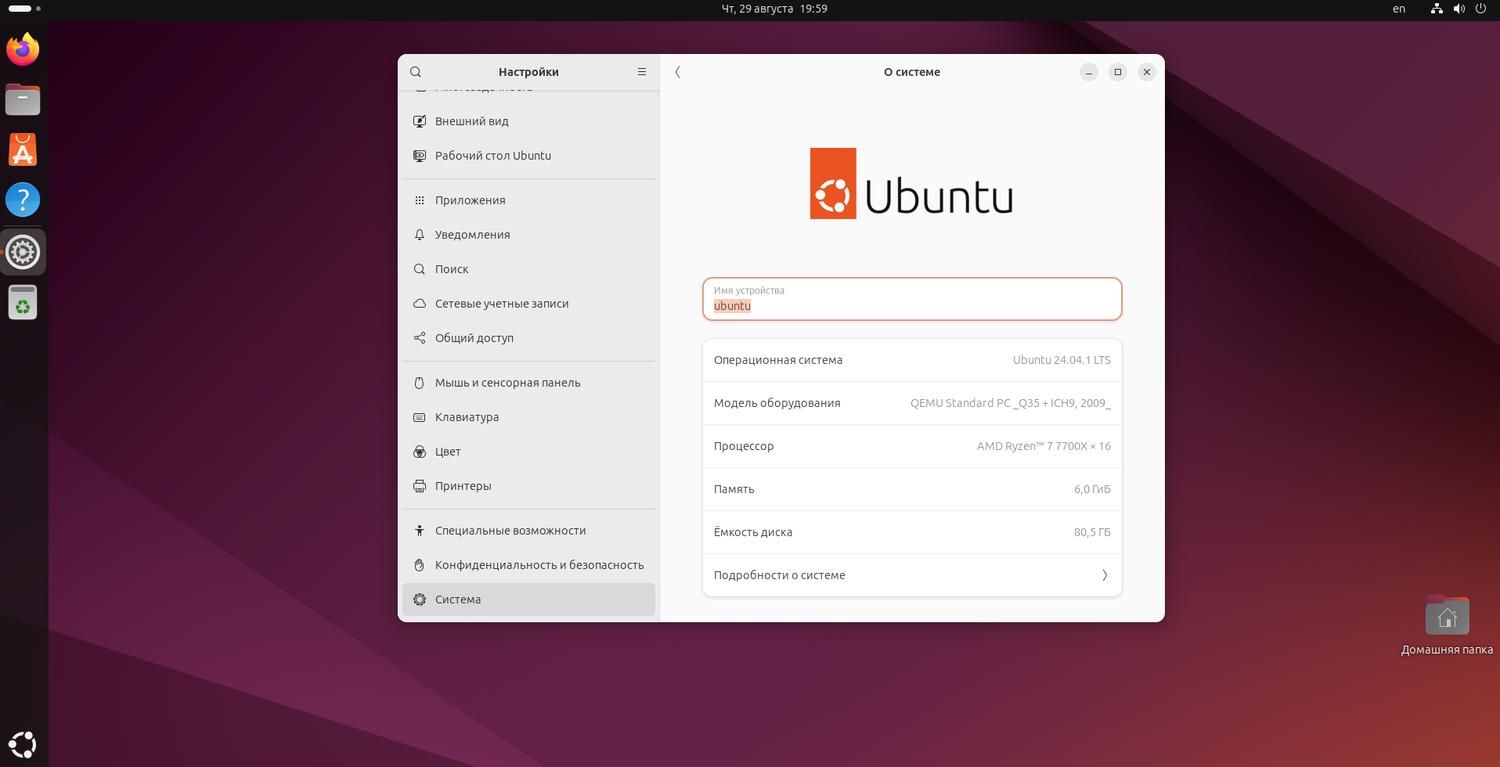Close the Settings window
Screen dimensions: 1500x767
coord(1147,72)
